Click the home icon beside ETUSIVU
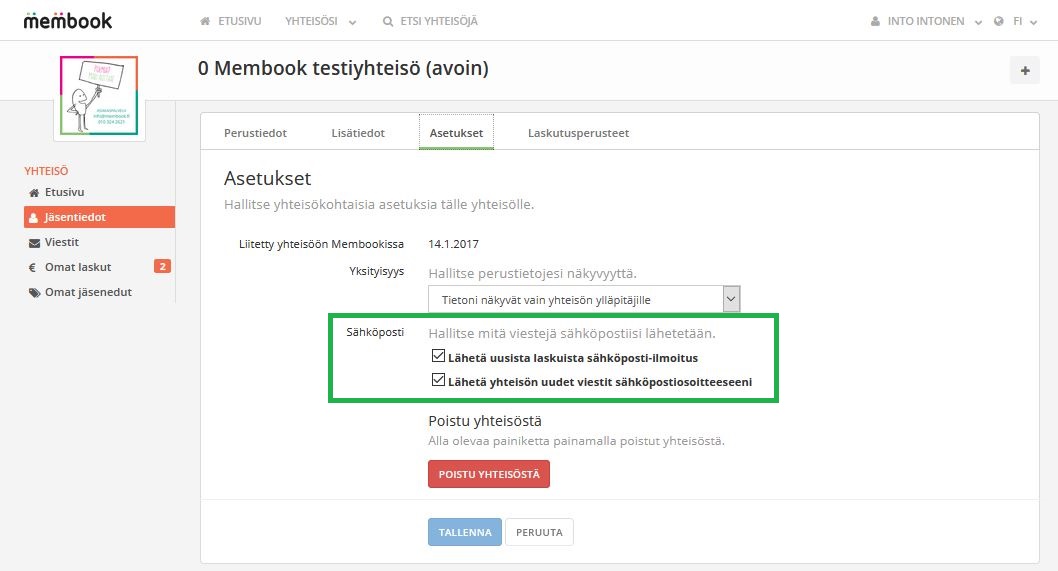This screenshot has height=571, width=1058. tap(205, 21)
